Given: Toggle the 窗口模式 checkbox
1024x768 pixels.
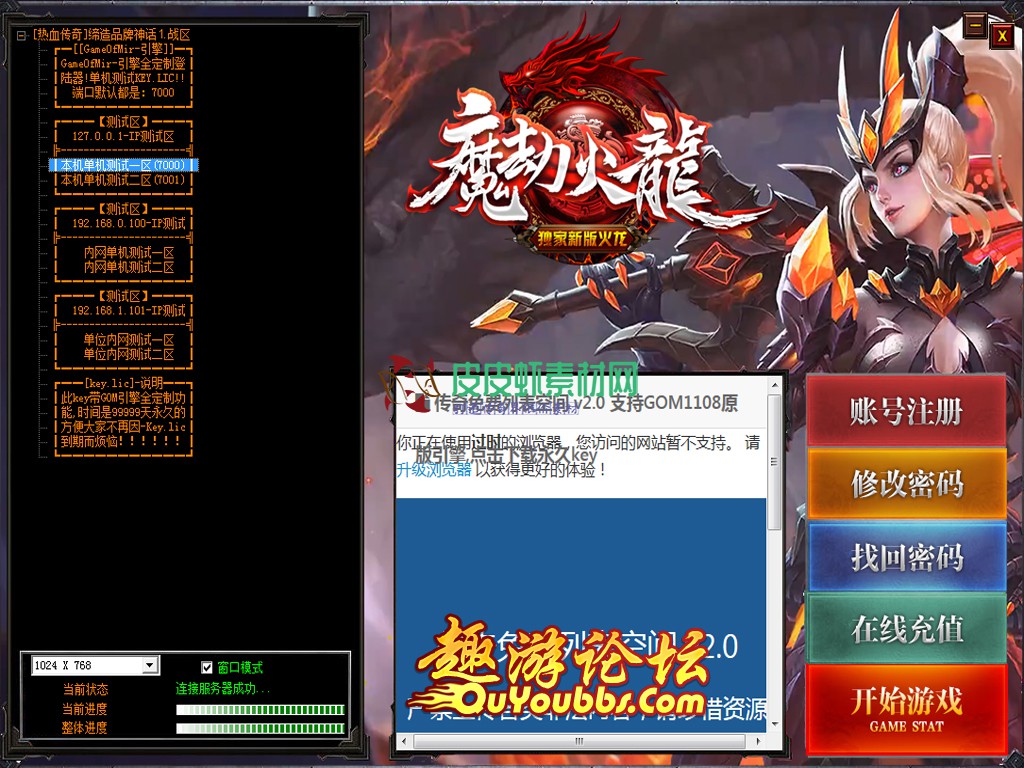Looking at the screenshot, I should click(x=207, y=667).
